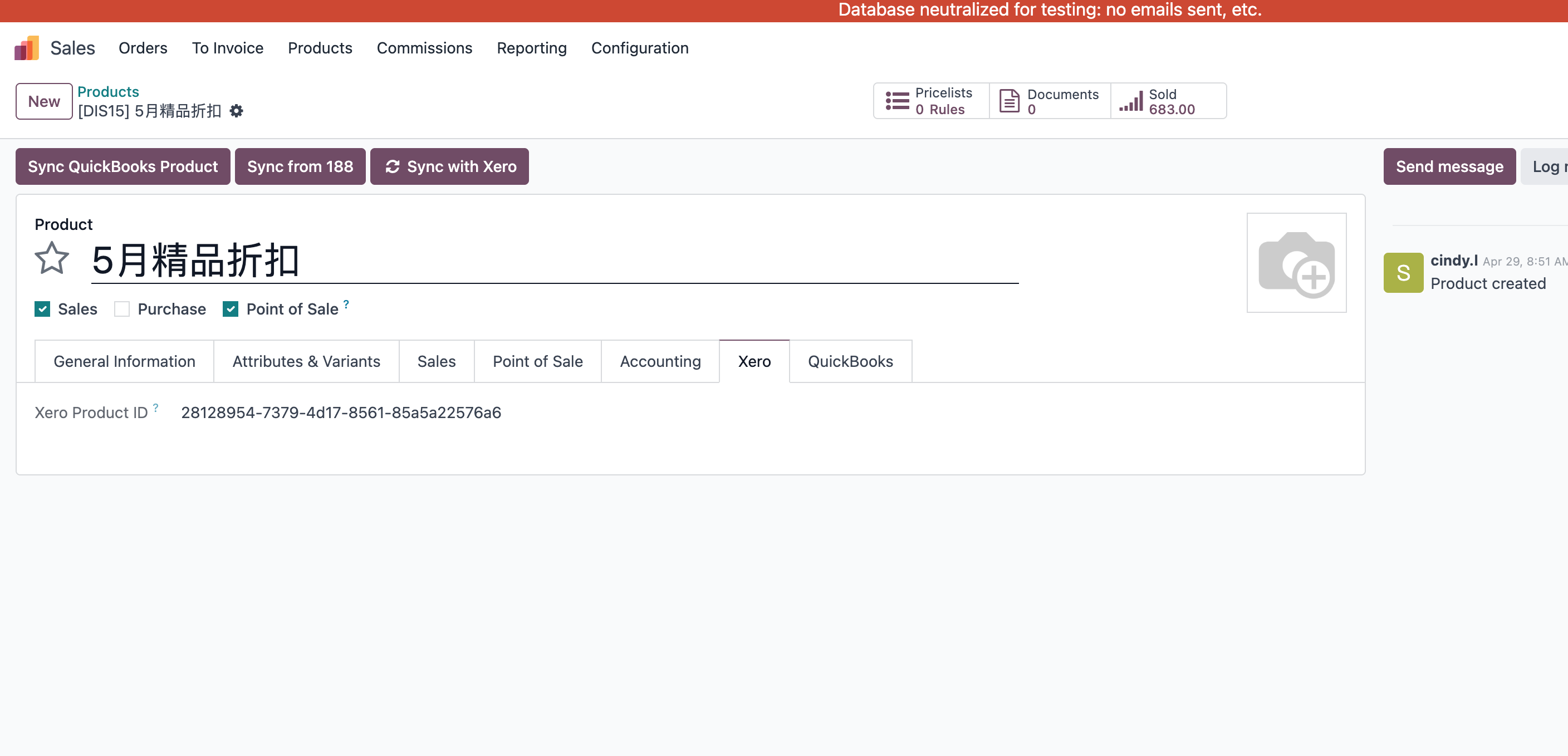Open the To Invoice menu
The height and width of the screenshot is (756, 1568).
tap(228, 48)
